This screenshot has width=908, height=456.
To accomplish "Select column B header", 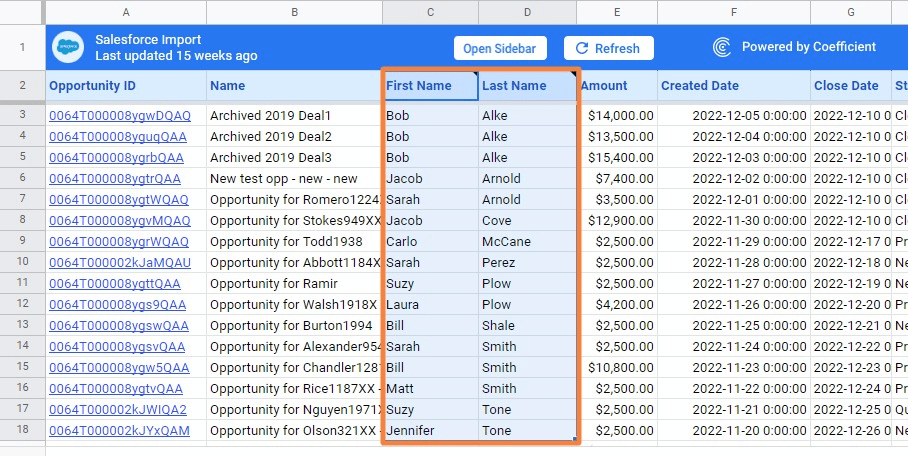I will coord(294,12).
